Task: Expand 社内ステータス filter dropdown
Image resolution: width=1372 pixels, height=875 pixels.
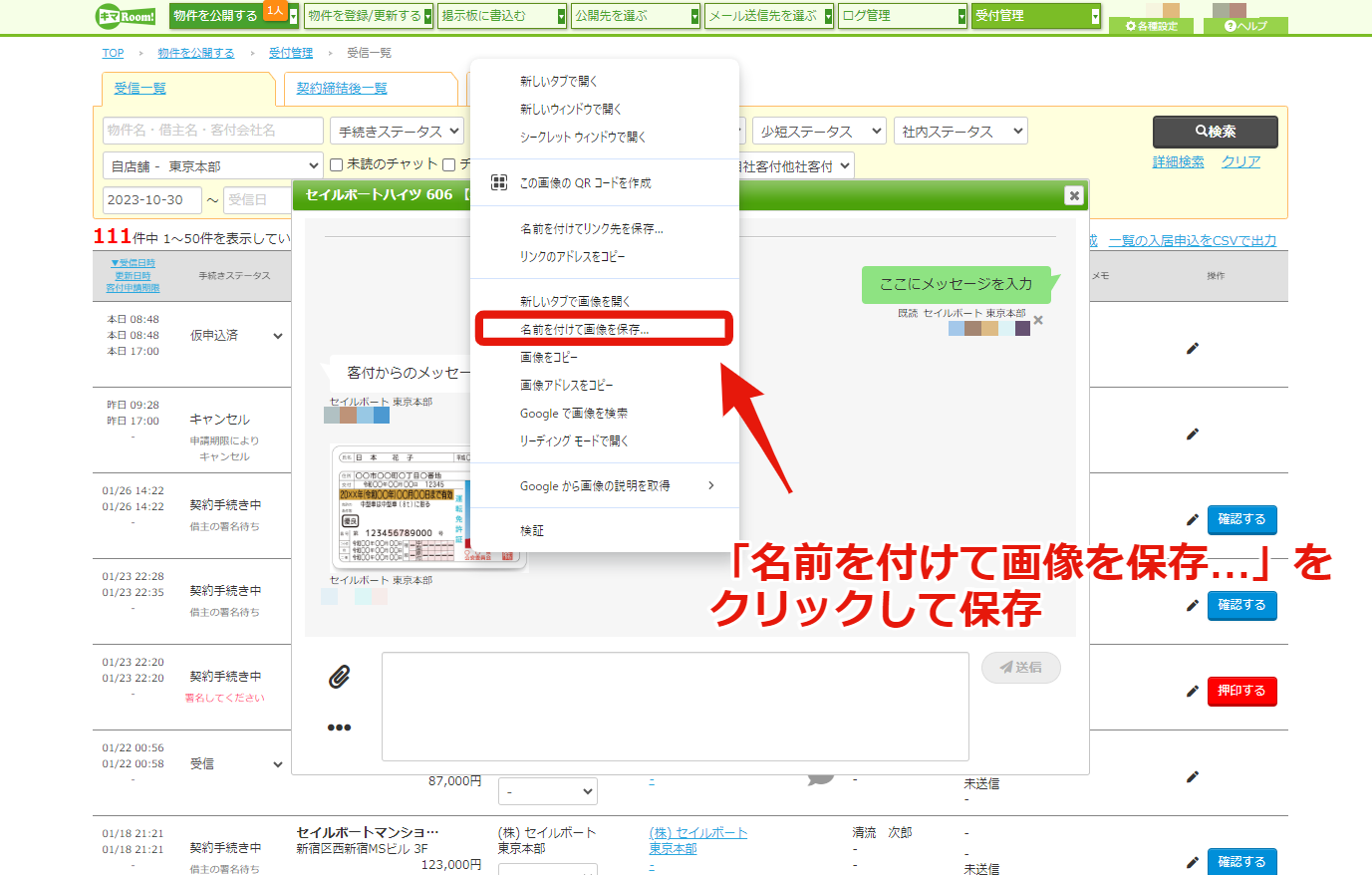Action: [960, 131]
